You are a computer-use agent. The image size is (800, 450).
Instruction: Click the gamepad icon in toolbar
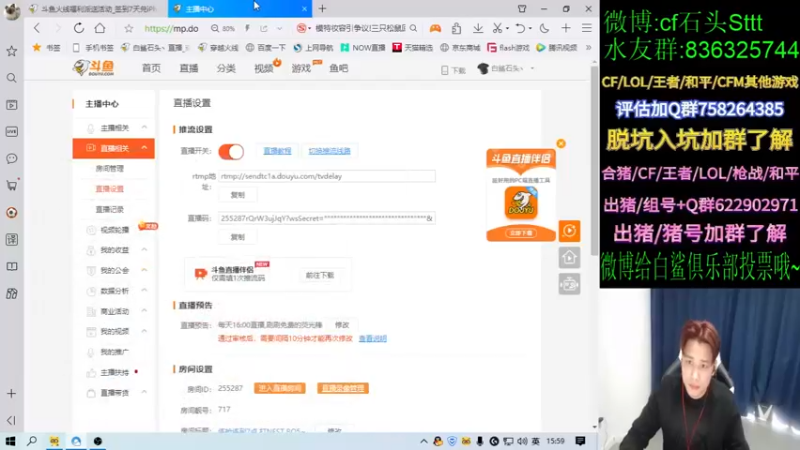point(435,29)
